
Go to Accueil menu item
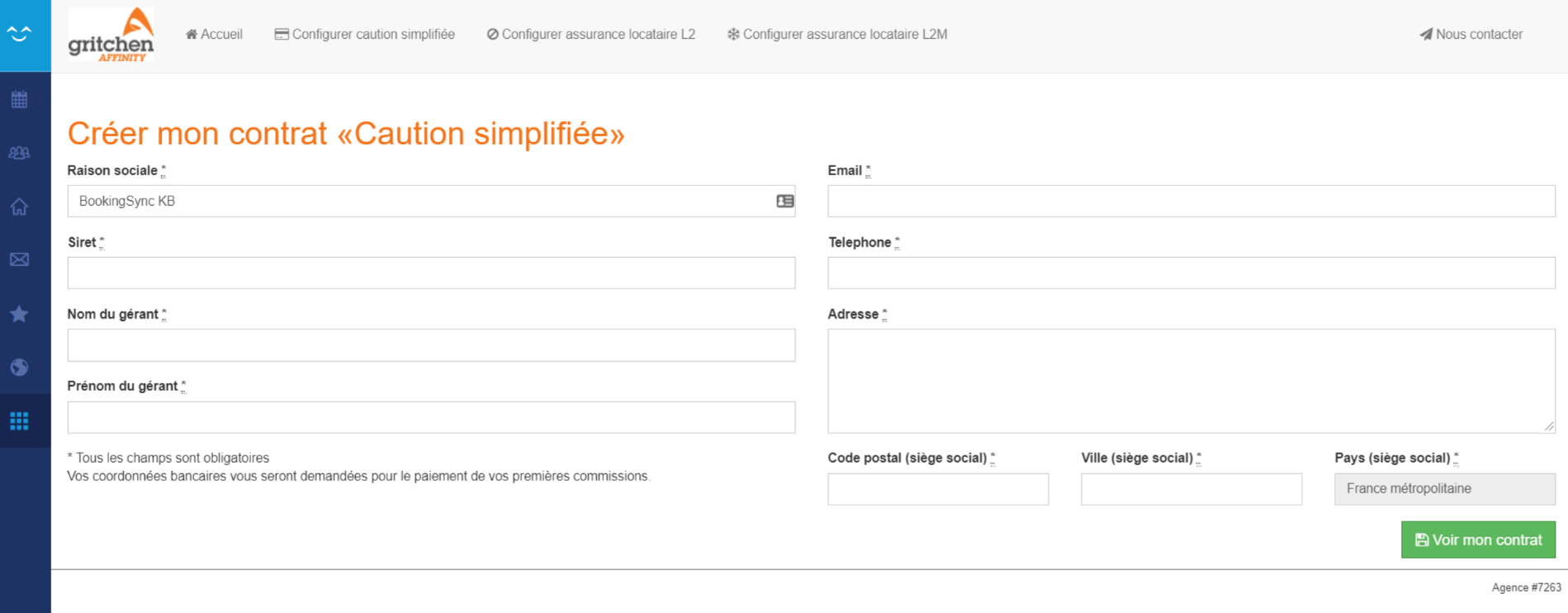click(x=214, y=34)
